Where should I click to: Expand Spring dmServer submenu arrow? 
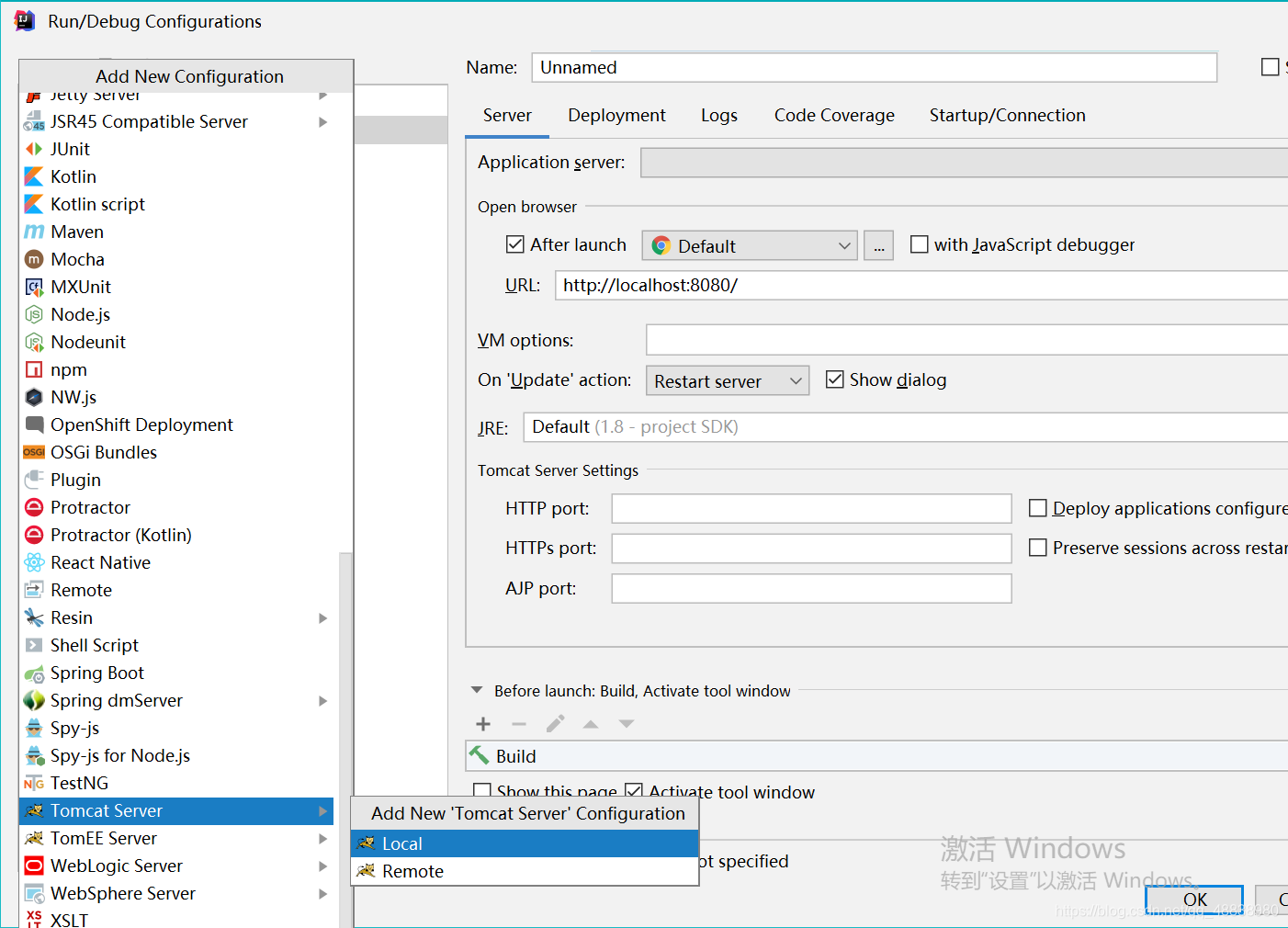pyautogui.click(x=323, y=700)
